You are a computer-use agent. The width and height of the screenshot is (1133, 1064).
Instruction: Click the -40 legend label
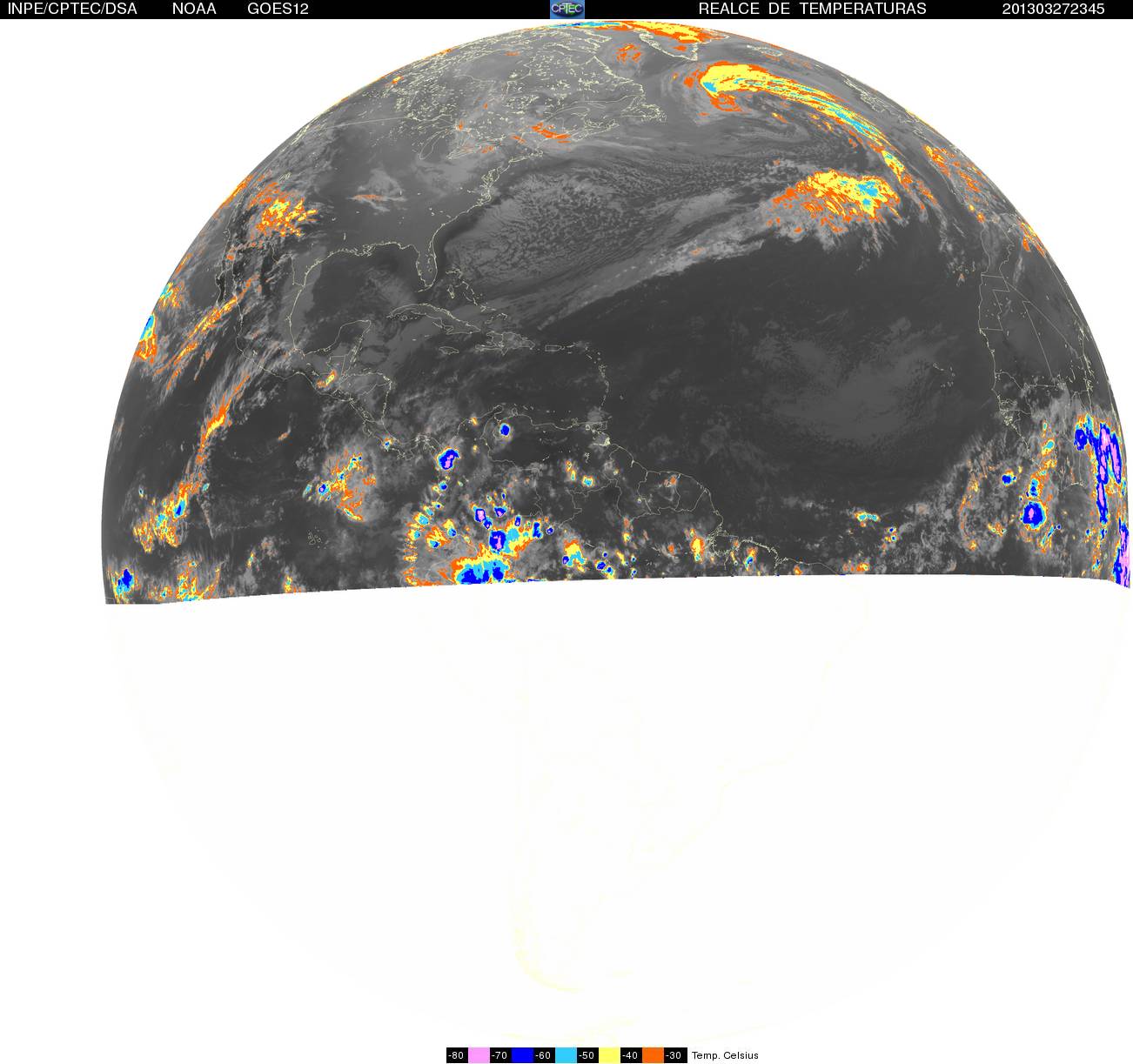631,1055
